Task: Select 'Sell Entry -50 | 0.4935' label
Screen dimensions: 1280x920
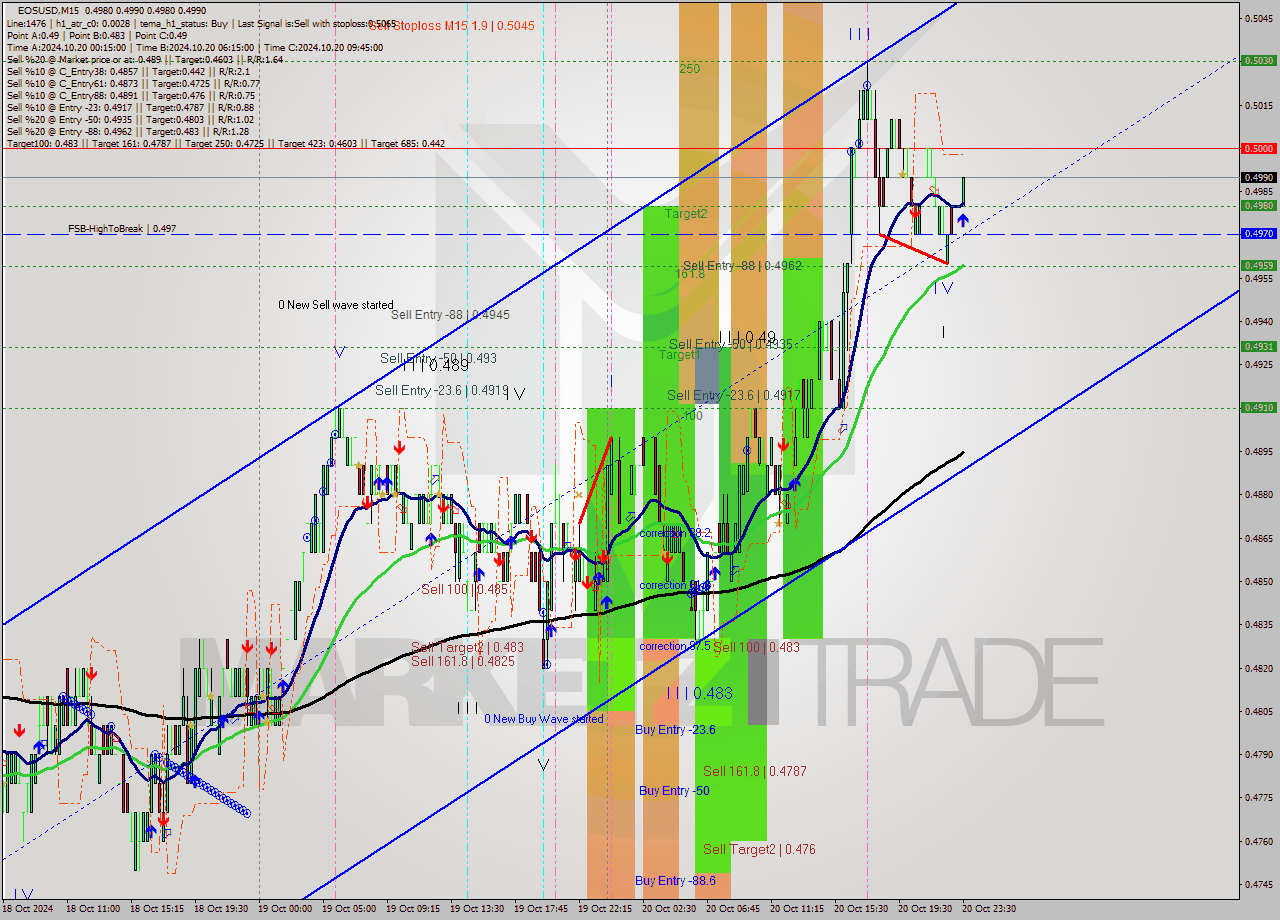Action: pos(731,344)
